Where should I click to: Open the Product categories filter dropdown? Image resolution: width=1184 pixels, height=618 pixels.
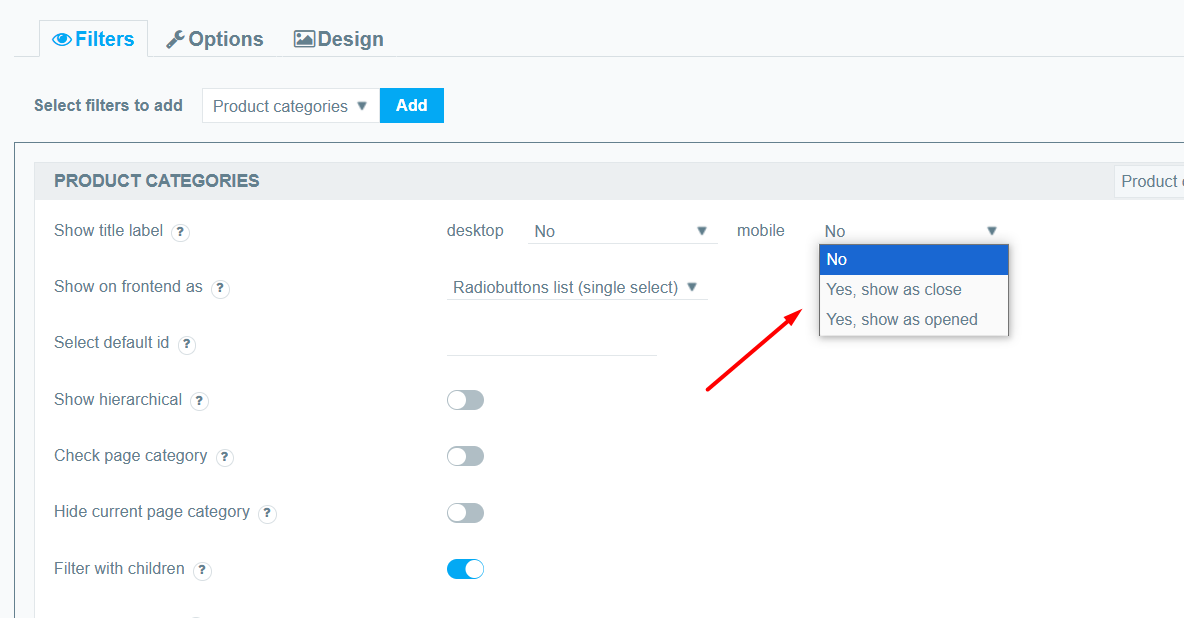pos(291,106)
